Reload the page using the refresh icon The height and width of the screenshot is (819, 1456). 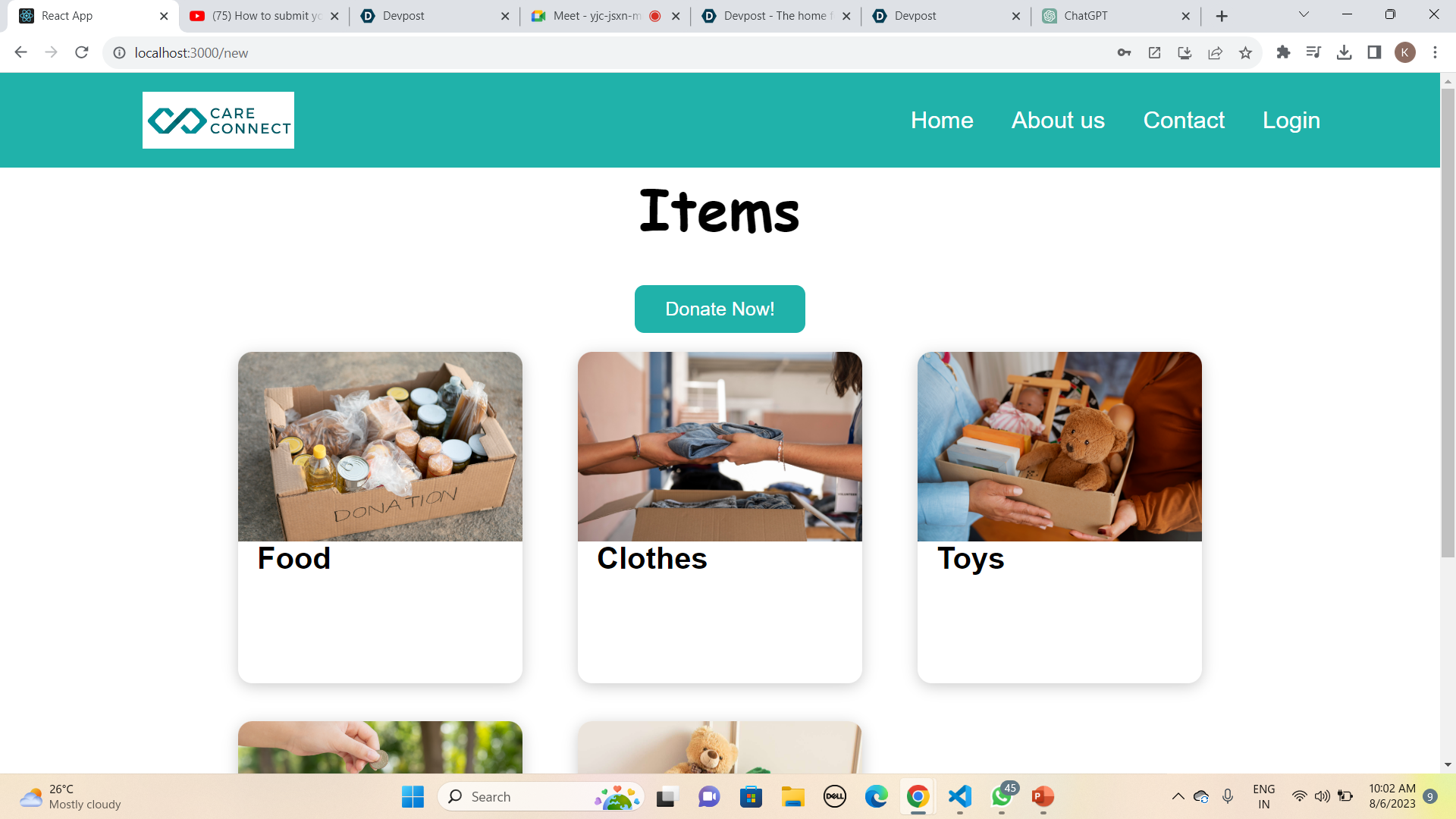click(82, 52)
